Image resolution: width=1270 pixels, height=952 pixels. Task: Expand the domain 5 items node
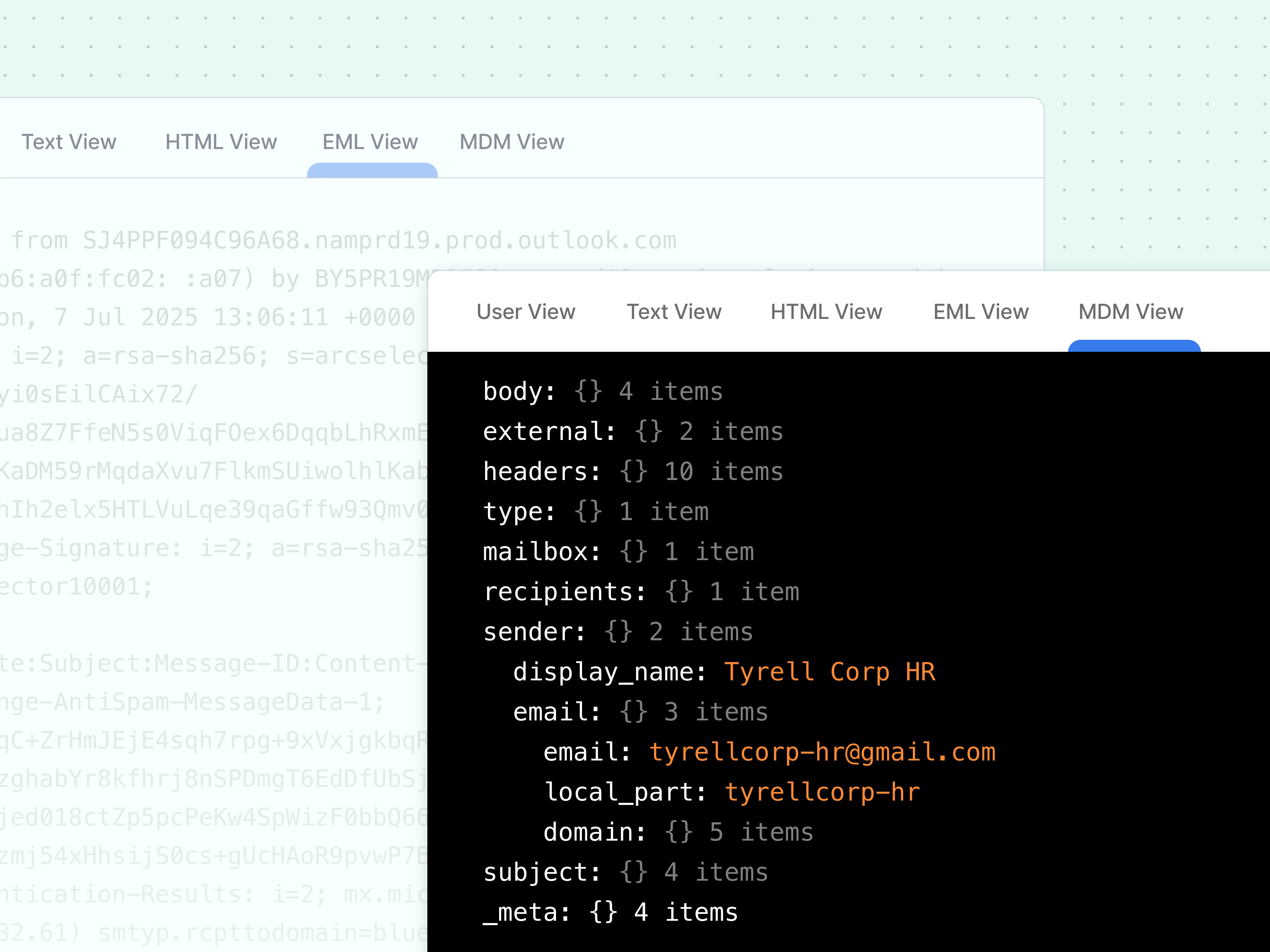[x=594, y=833]
